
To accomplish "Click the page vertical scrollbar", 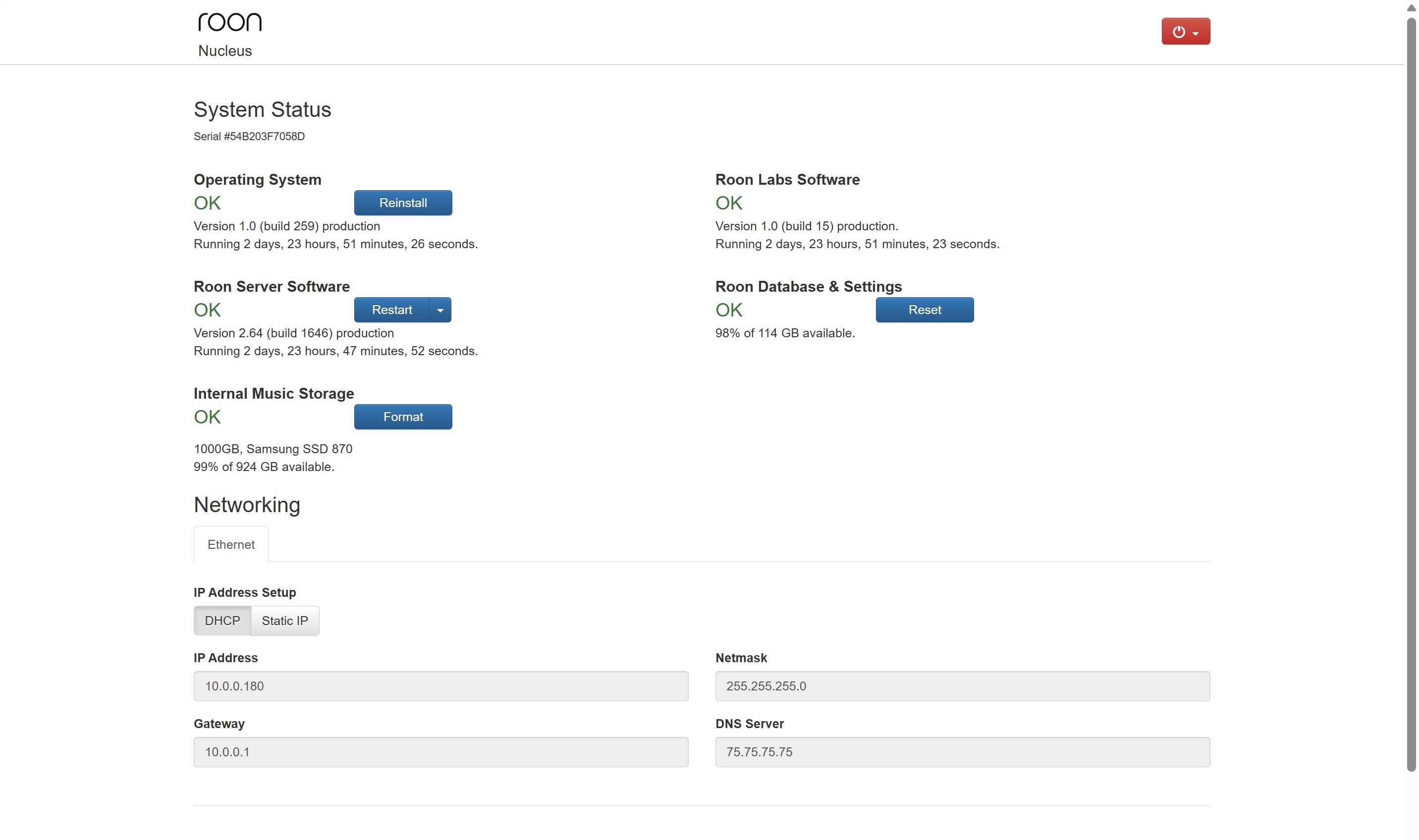I will click(x=1411, y=396).
